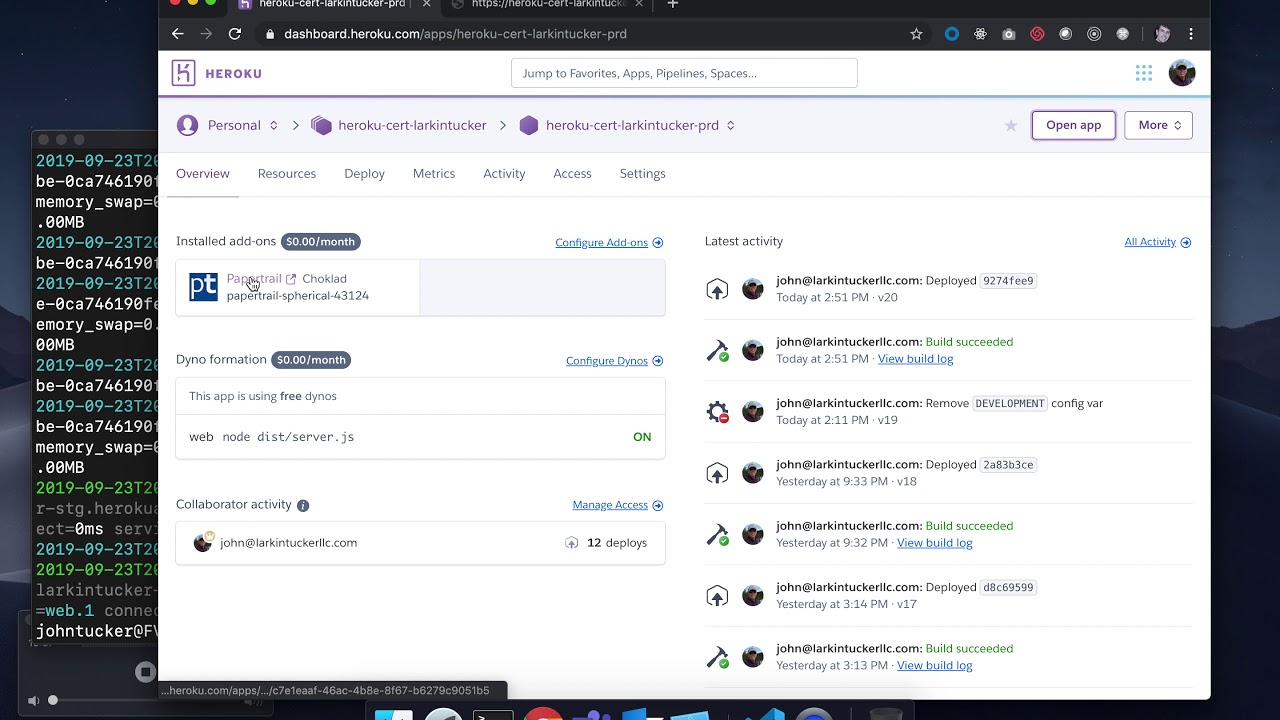This screenshot has height=720, width=1280.
Task: Reload the page in Chrome
Action: coord(235,34)
